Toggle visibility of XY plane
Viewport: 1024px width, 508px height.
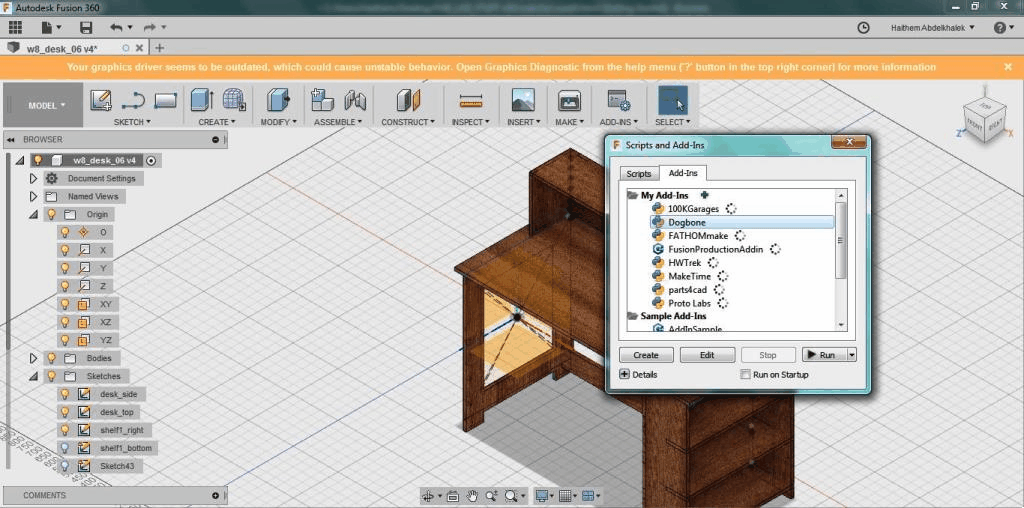tap(65, 304)
